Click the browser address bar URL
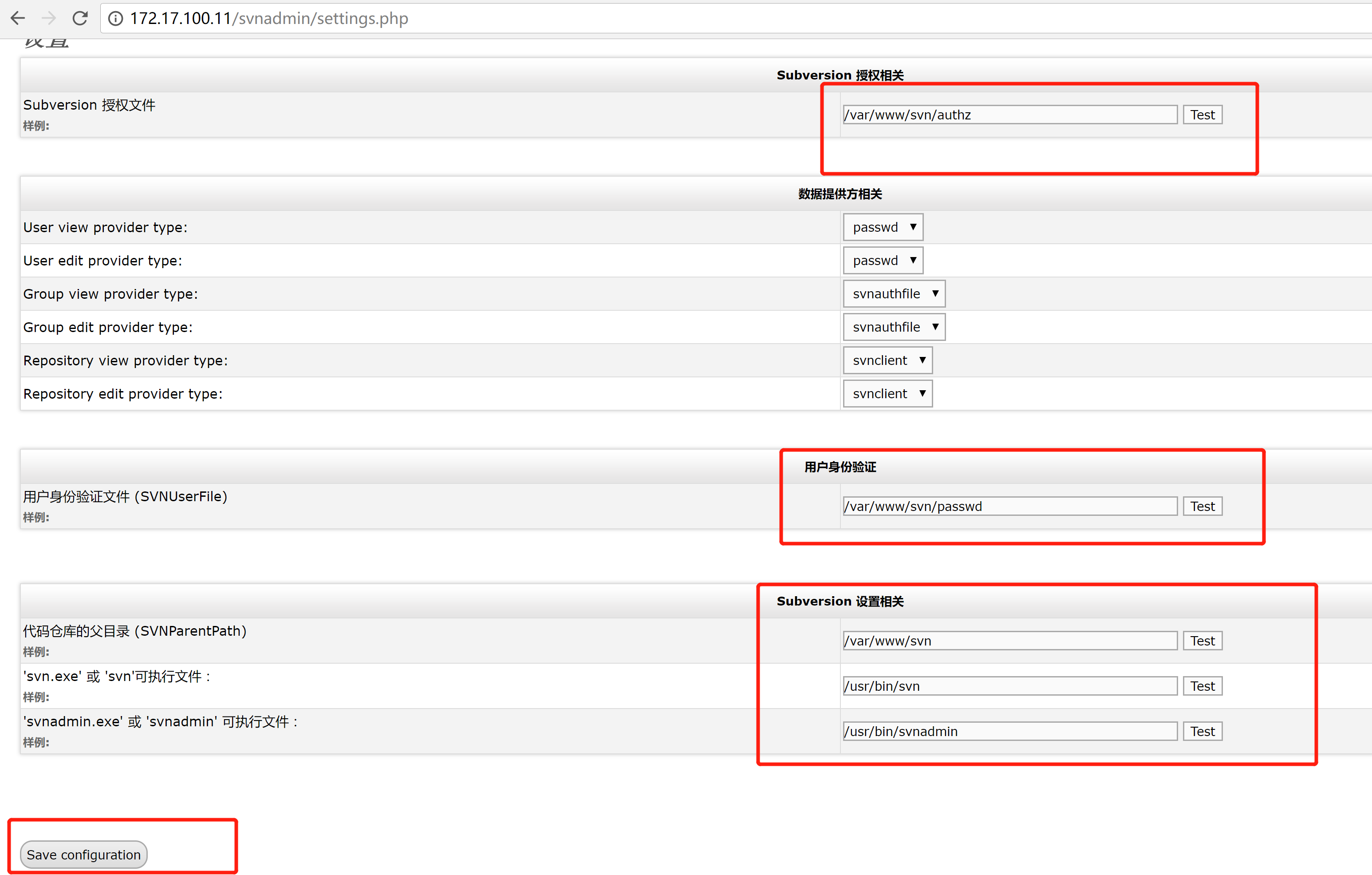The width and height of the screenshot is (1372, 875). (x=269, y=19)
